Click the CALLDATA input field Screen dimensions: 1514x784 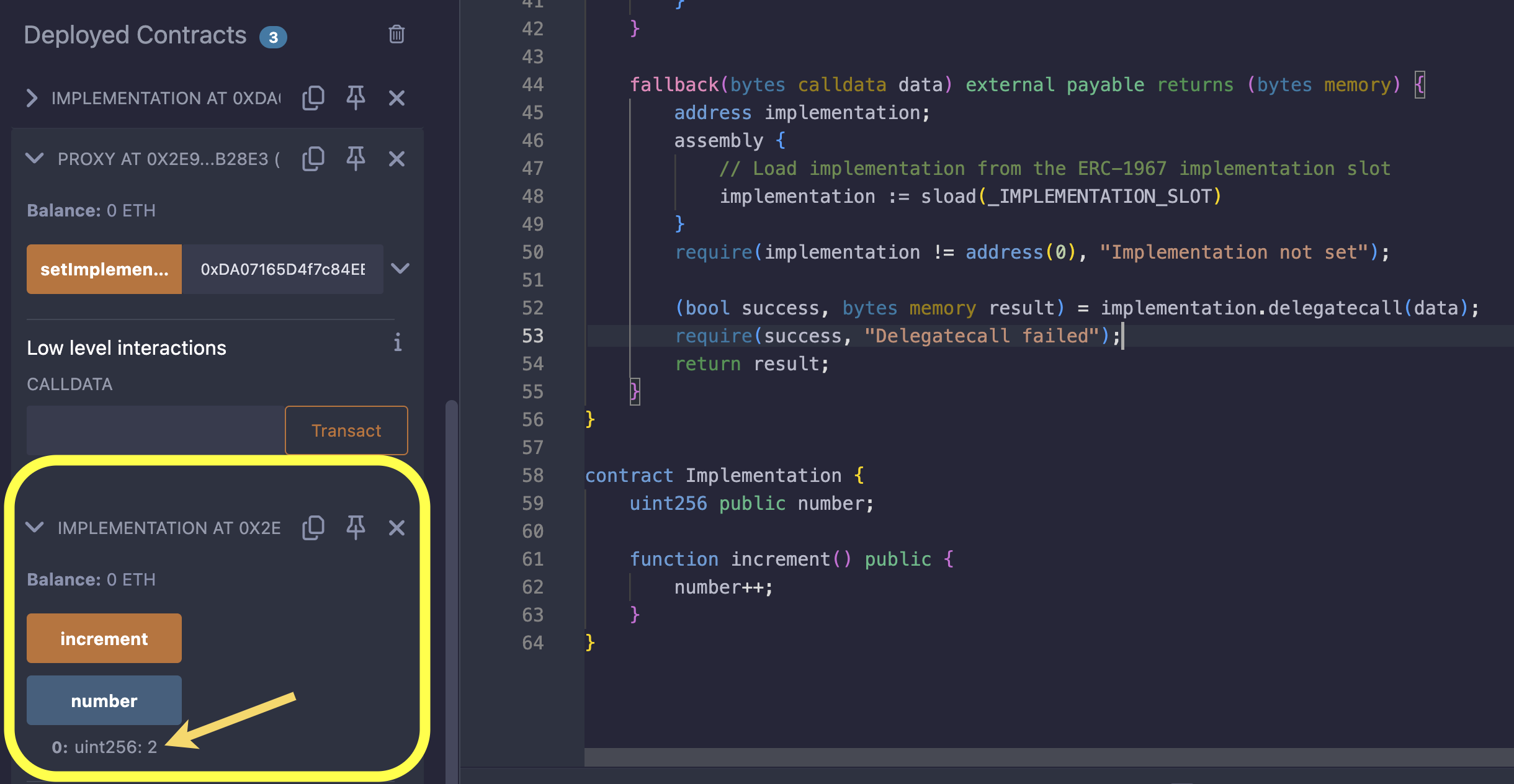pyautogui.click(x=155, y=430)
